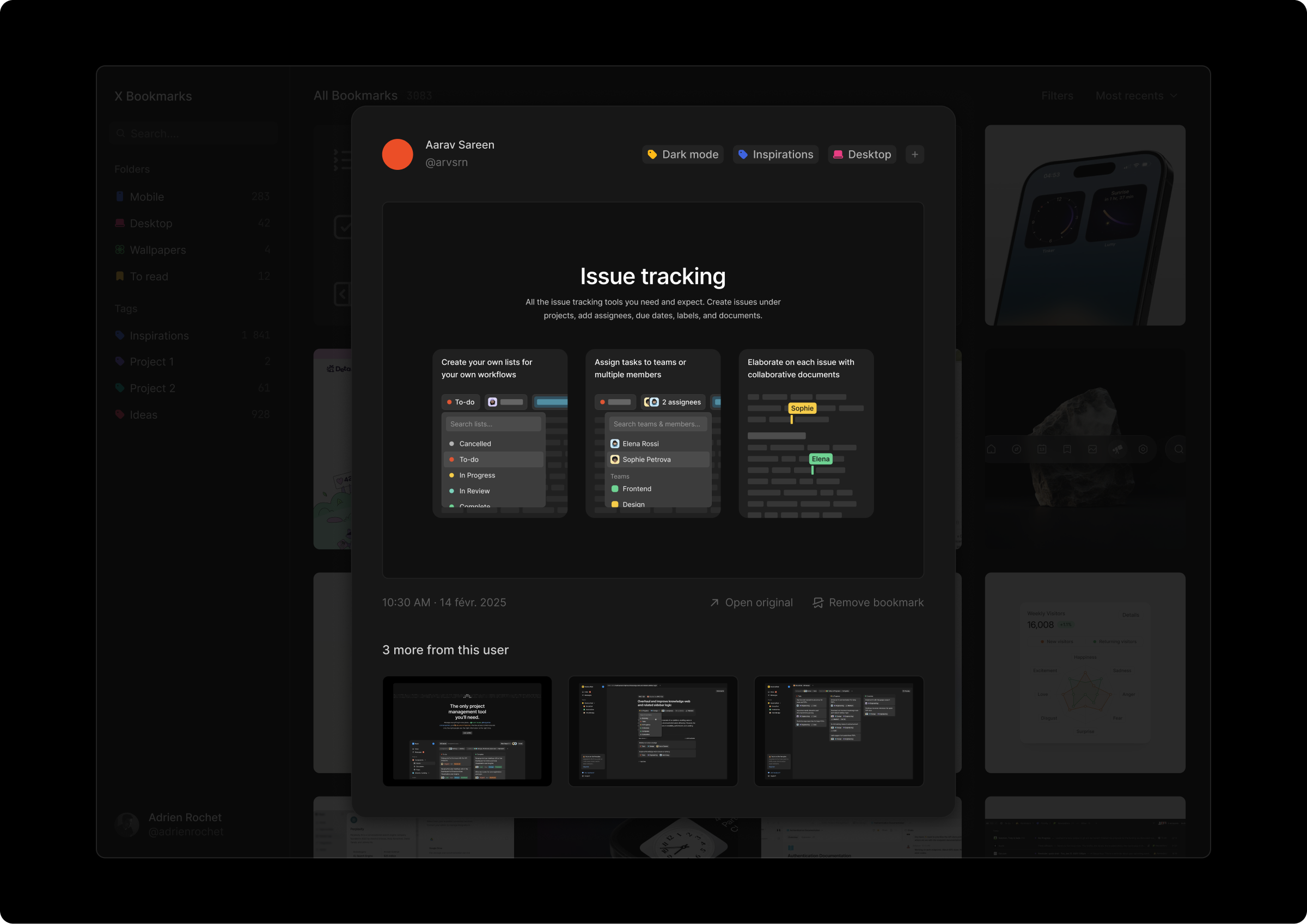Screen dimensions: 1307x924
Task: Click the search magnifier icon
Action: (x=121, y=133)
